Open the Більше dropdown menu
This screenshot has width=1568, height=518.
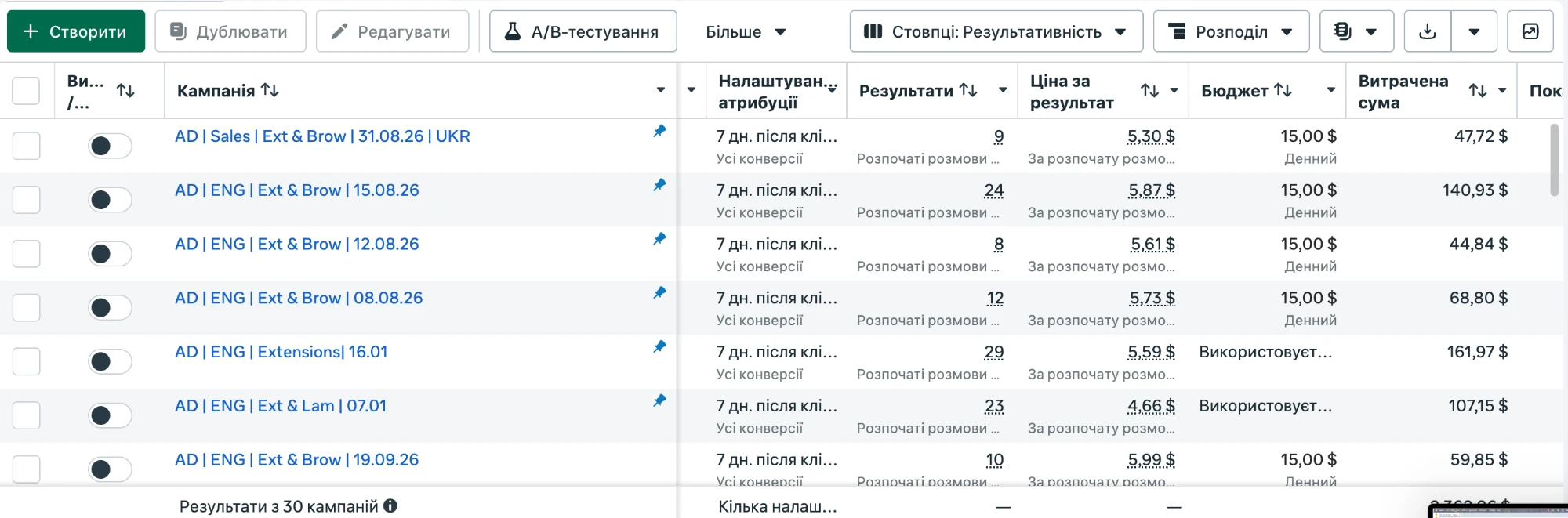(x=746, y=31)
